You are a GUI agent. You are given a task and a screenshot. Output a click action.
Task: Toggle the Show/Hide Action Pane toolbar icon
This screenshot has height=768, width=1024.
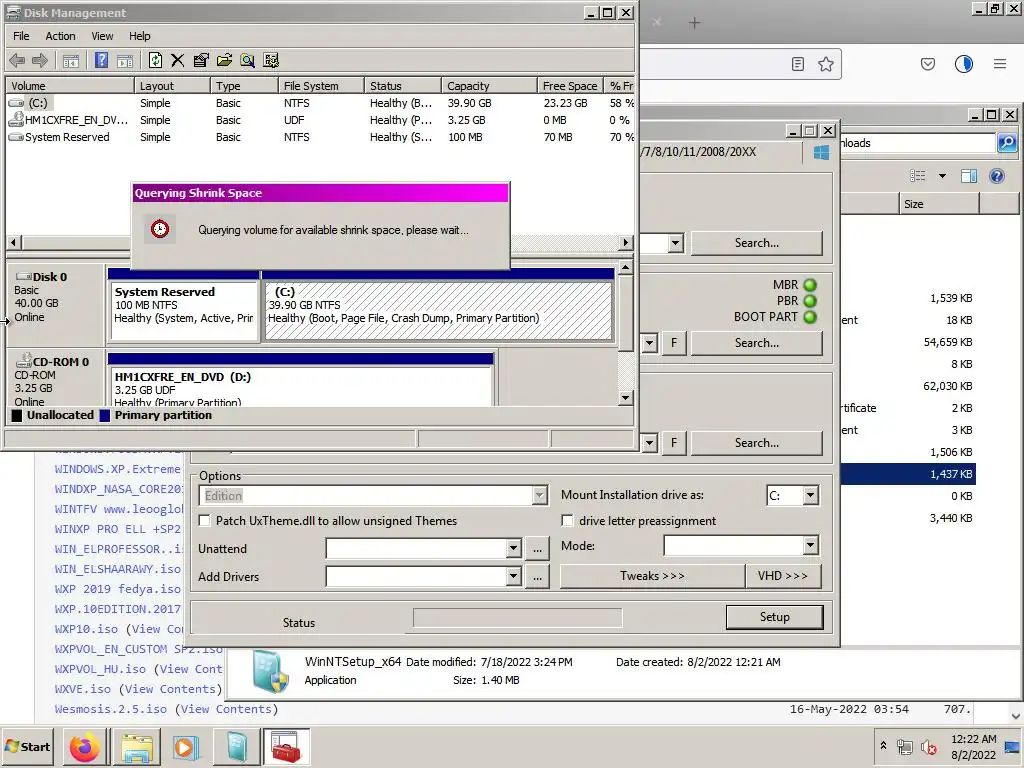[125, 61]
